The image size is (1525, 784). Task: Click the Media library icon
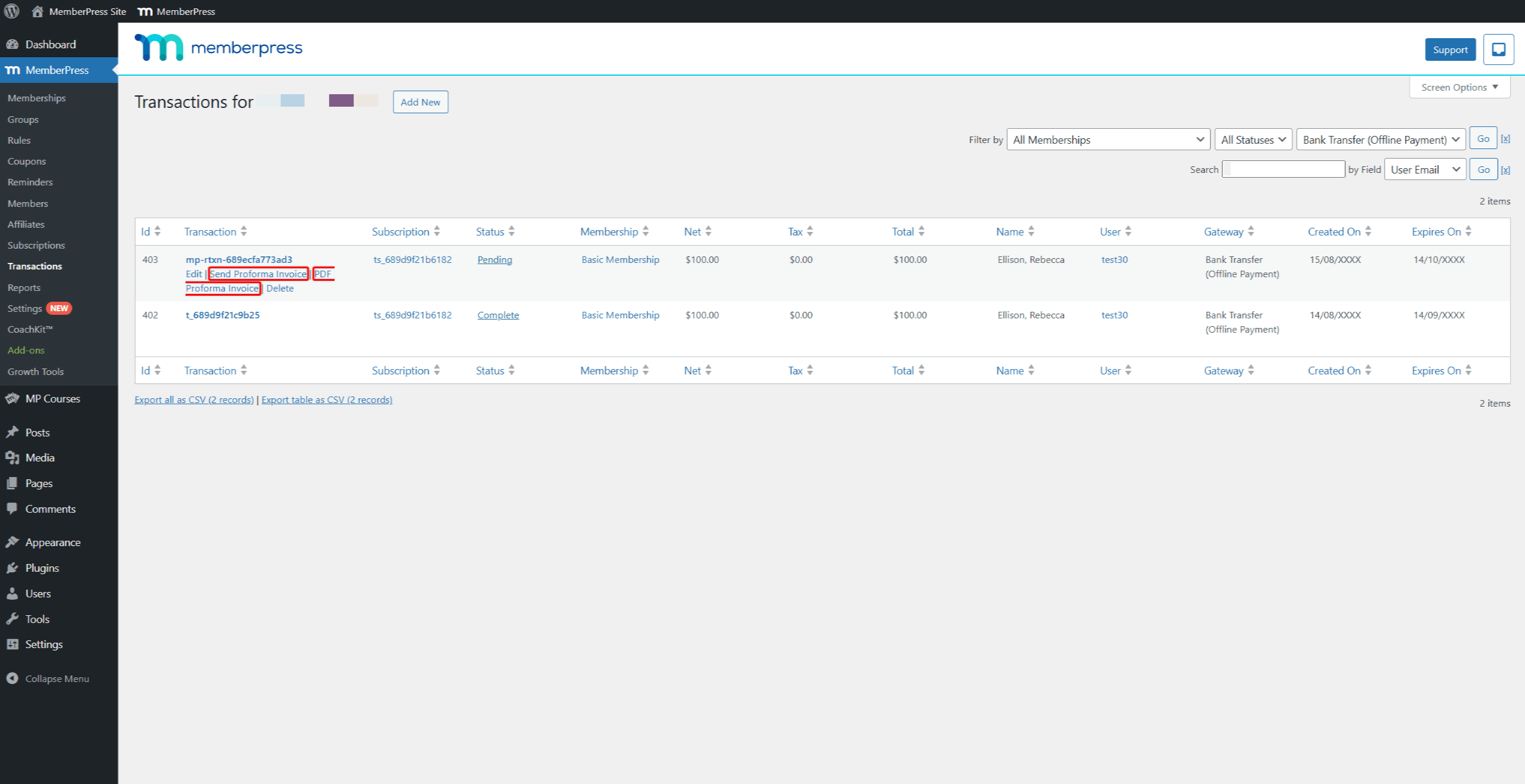click(12, 458)
